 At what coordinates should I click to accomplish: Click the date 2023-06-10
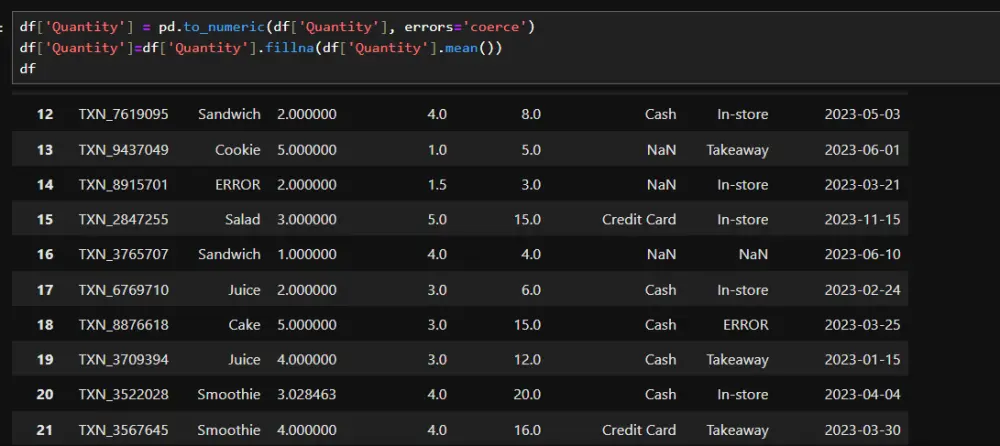[x=862, y=254]
